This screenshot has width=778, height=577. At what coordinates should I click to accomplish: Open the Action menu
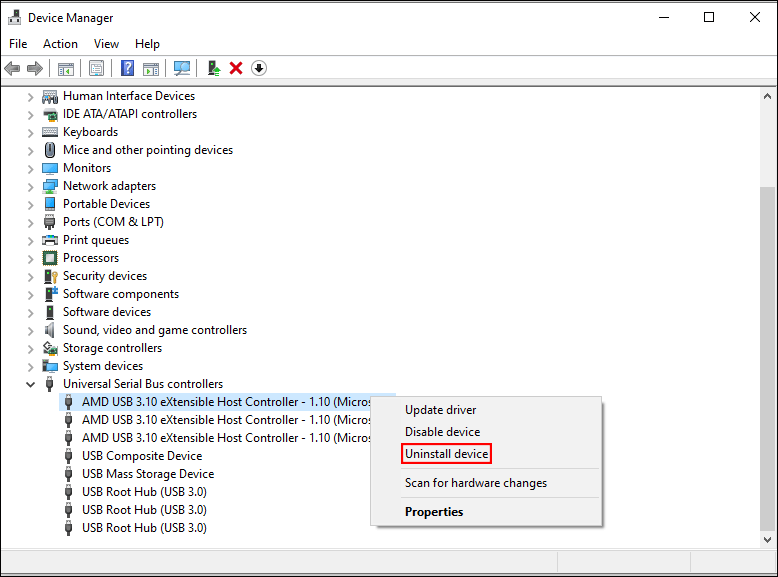(x=60, y=44)
